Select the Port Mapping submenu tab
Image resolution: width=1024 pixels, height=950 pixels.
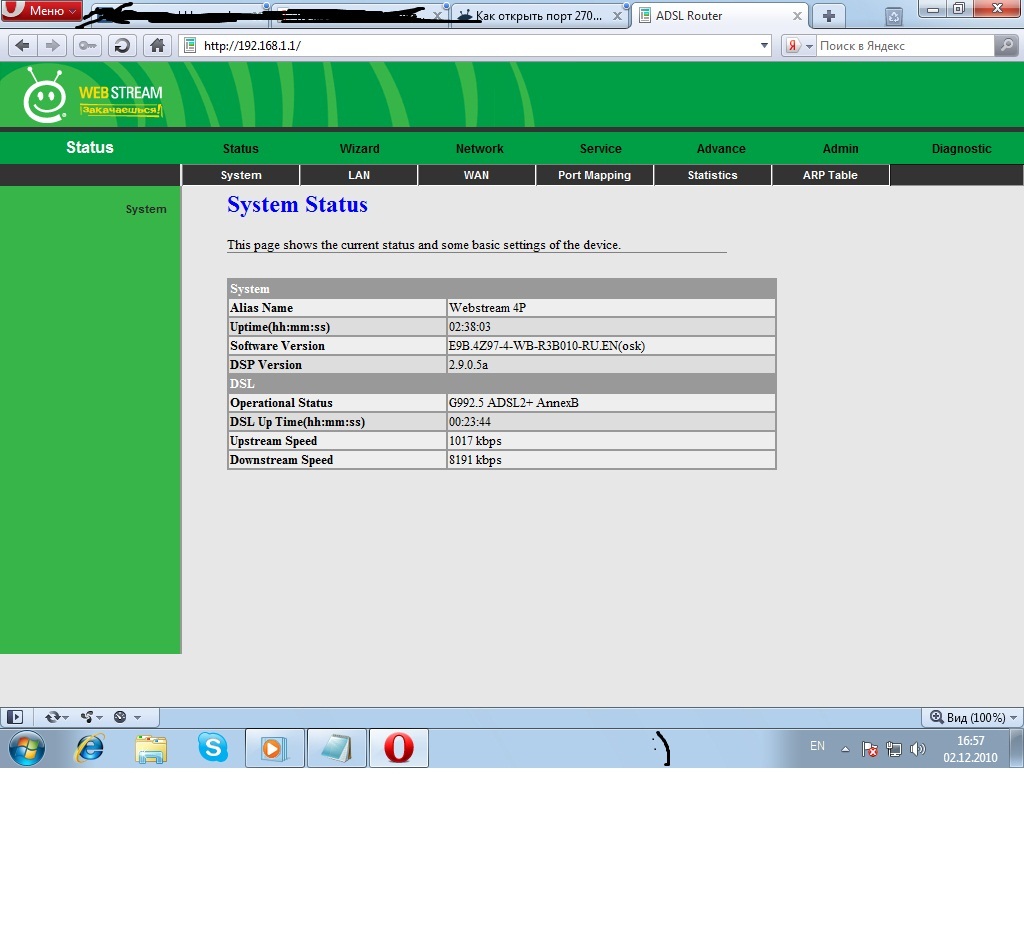[x=594, y=175]
